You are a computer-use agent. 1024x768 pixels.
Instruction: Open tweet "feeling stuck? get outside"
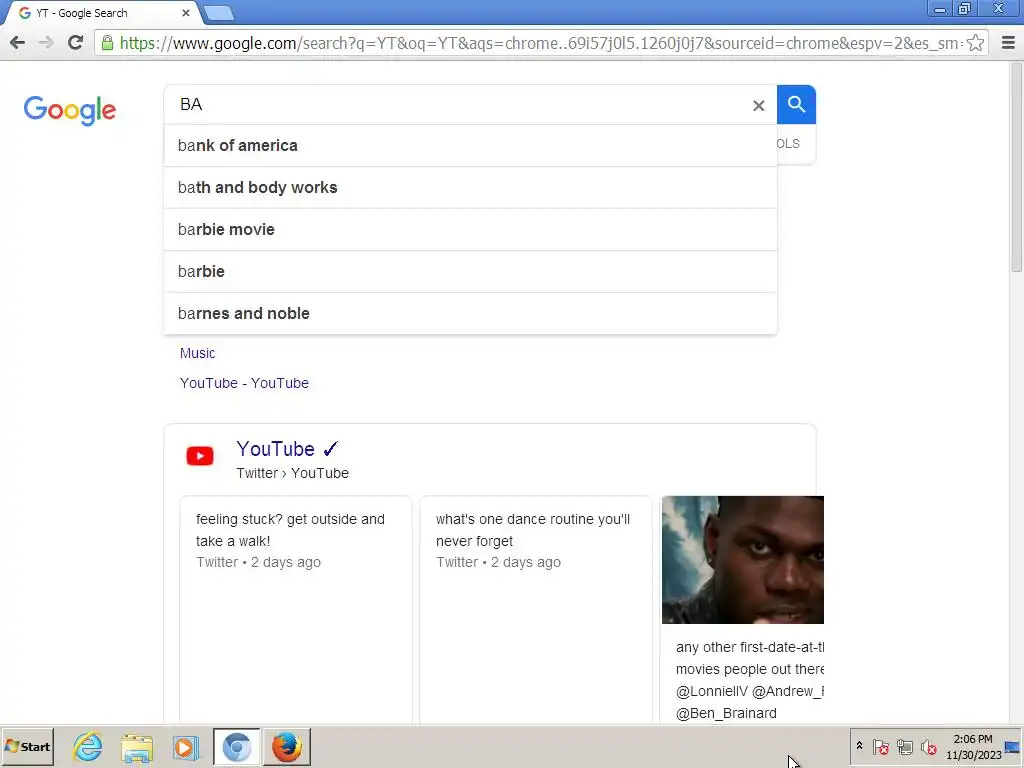(295, 609)
